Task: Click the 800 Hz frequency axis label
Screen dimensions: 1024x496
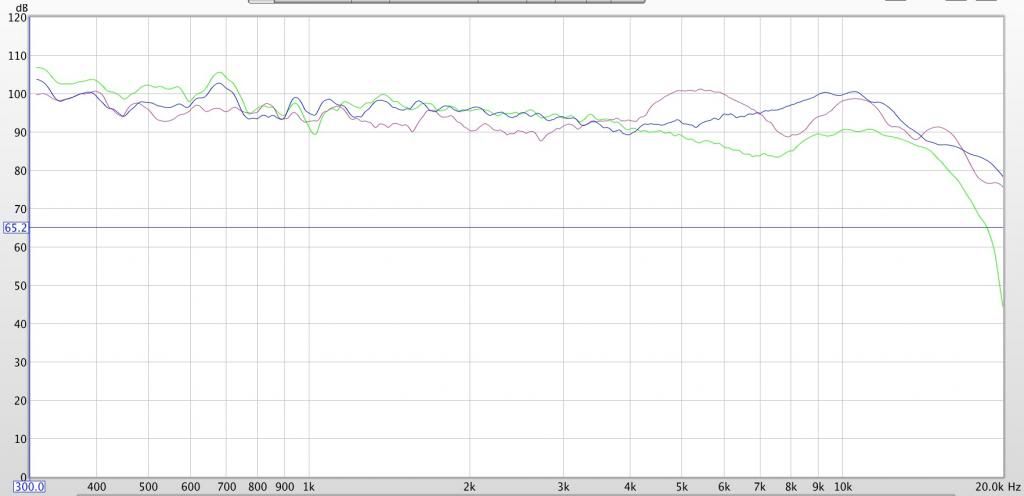Action: (x=257, y=487)
